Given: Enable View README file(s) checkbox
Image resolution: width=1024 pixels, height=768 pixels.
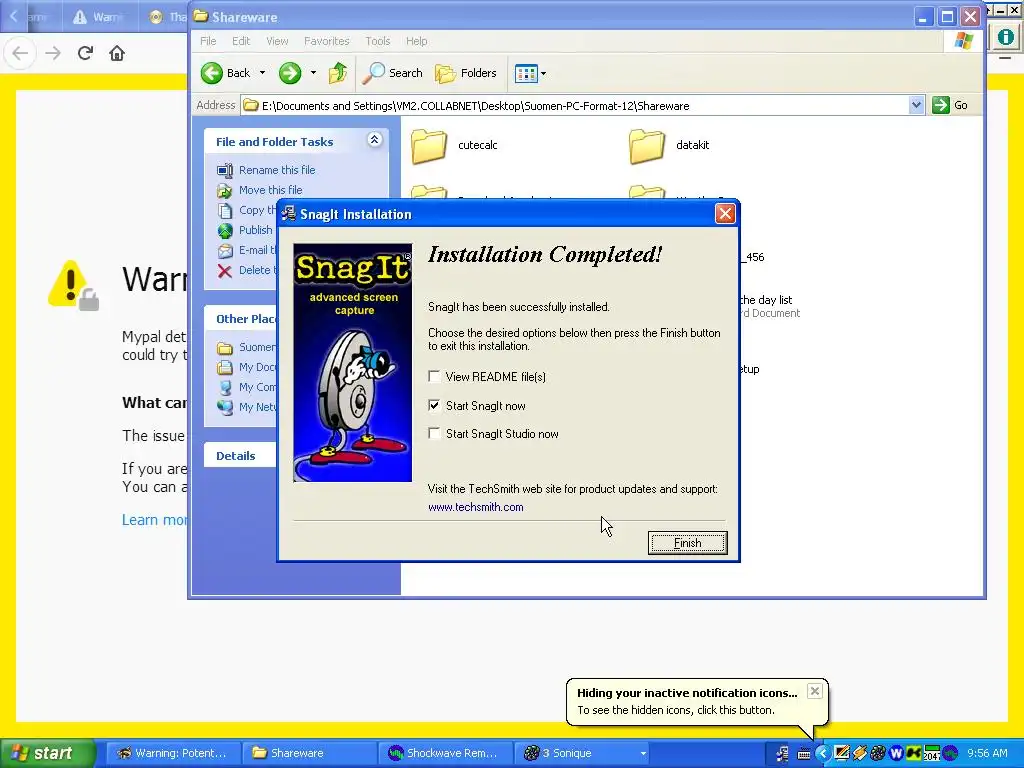Looking at the screenshot, I should click(x=434, y=376).
